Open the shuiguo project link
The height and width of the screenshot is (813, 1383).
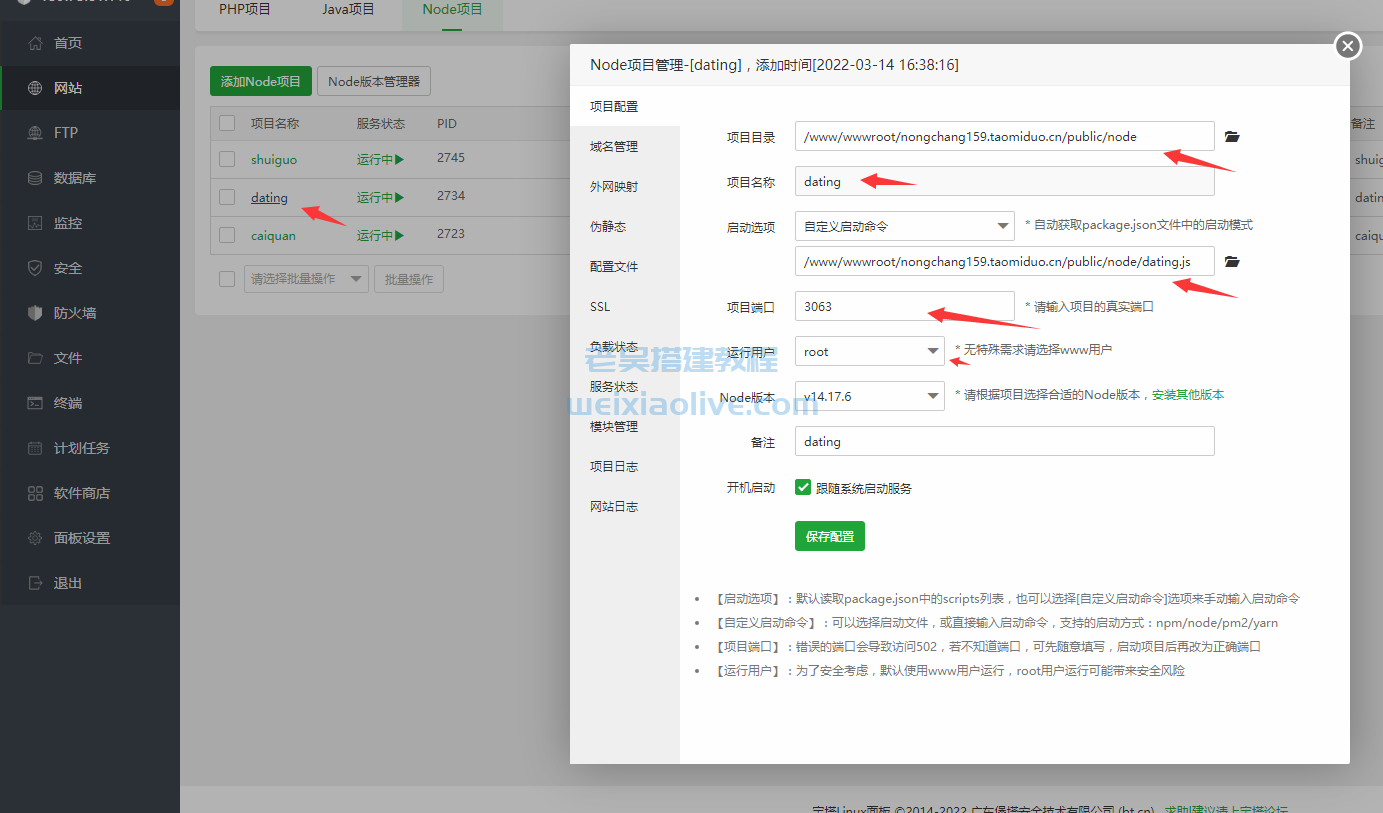point(274,159)
